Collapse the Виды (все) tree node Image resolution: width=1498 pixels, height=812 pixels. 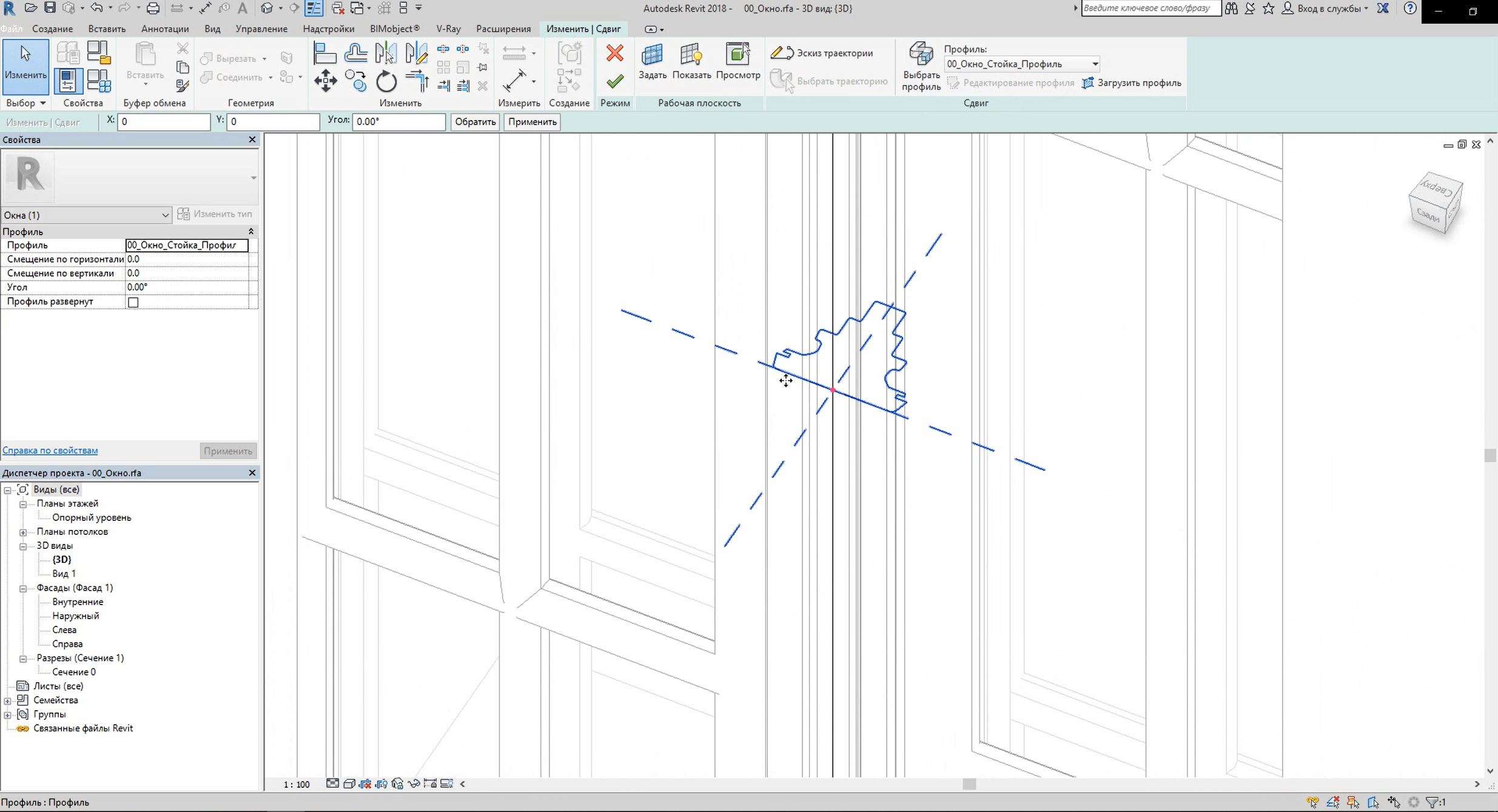click(x=8, y=490)
